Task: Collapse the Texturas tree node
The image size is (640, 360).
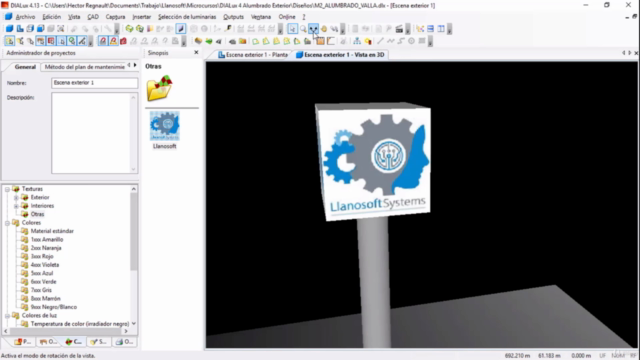Action: click(7, 189)
